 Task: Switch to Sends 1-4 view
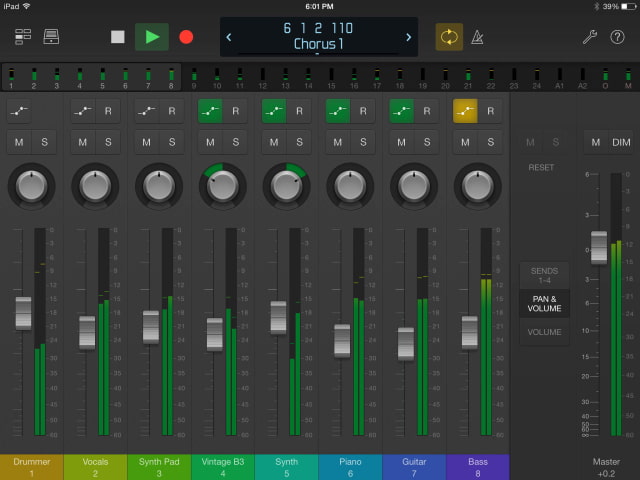[544, 276]
